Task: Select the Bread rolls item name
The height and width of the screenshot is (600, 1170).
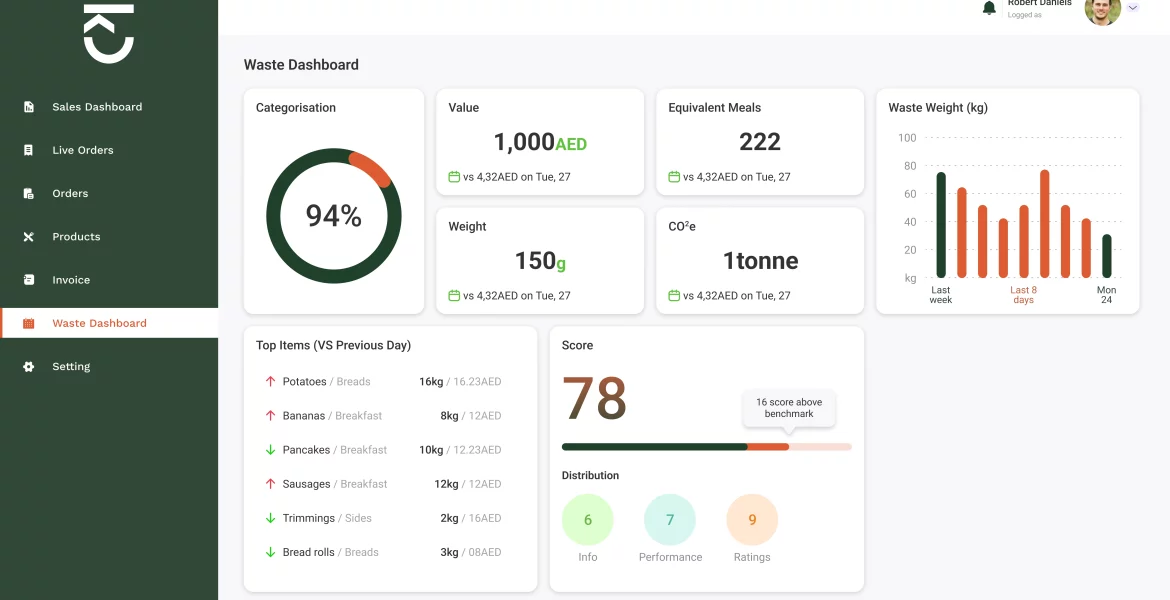Action: click(308, 552)
